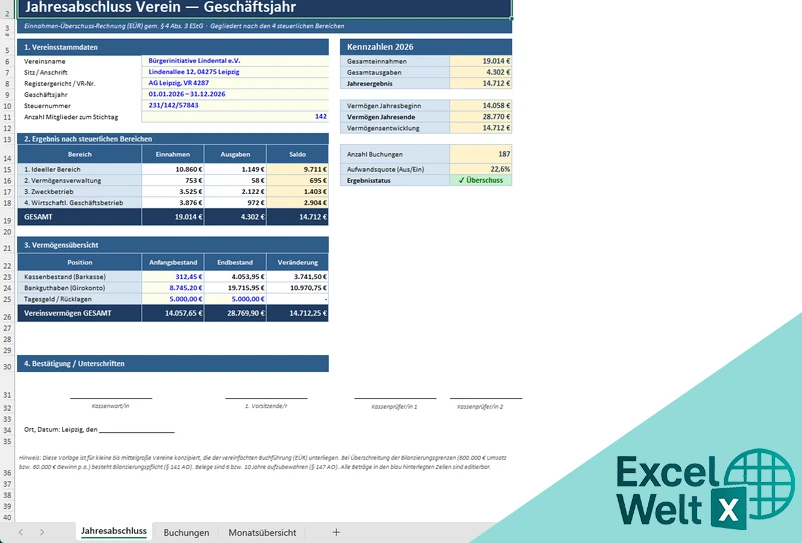Click the '4. Bestätigung / Unterschriften' header
This screenshot has height=543, width=802.
173,364
